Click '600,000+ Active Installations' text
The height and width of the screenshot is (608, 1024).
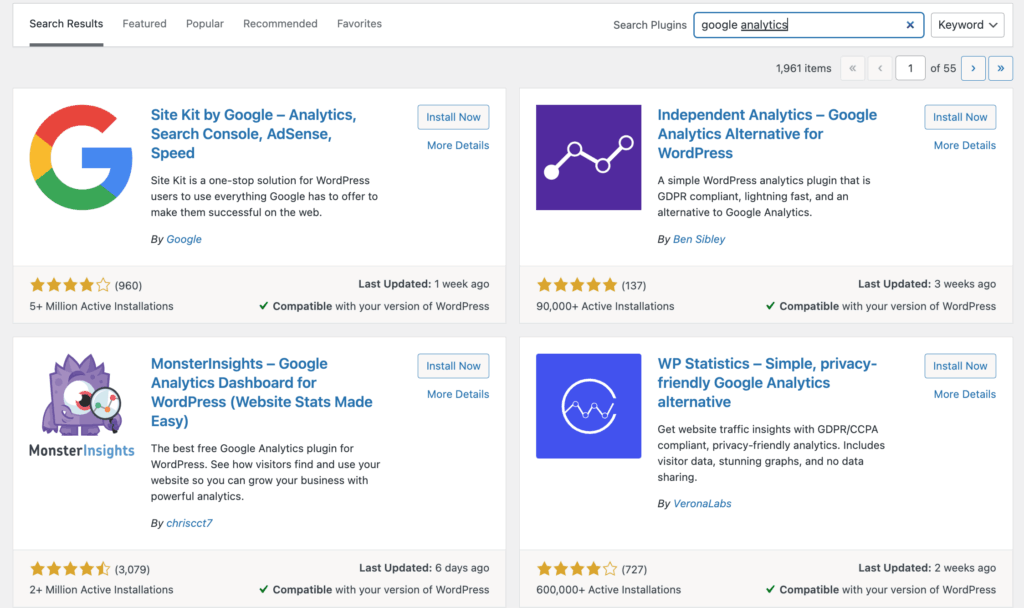click(x=608, y=590)
